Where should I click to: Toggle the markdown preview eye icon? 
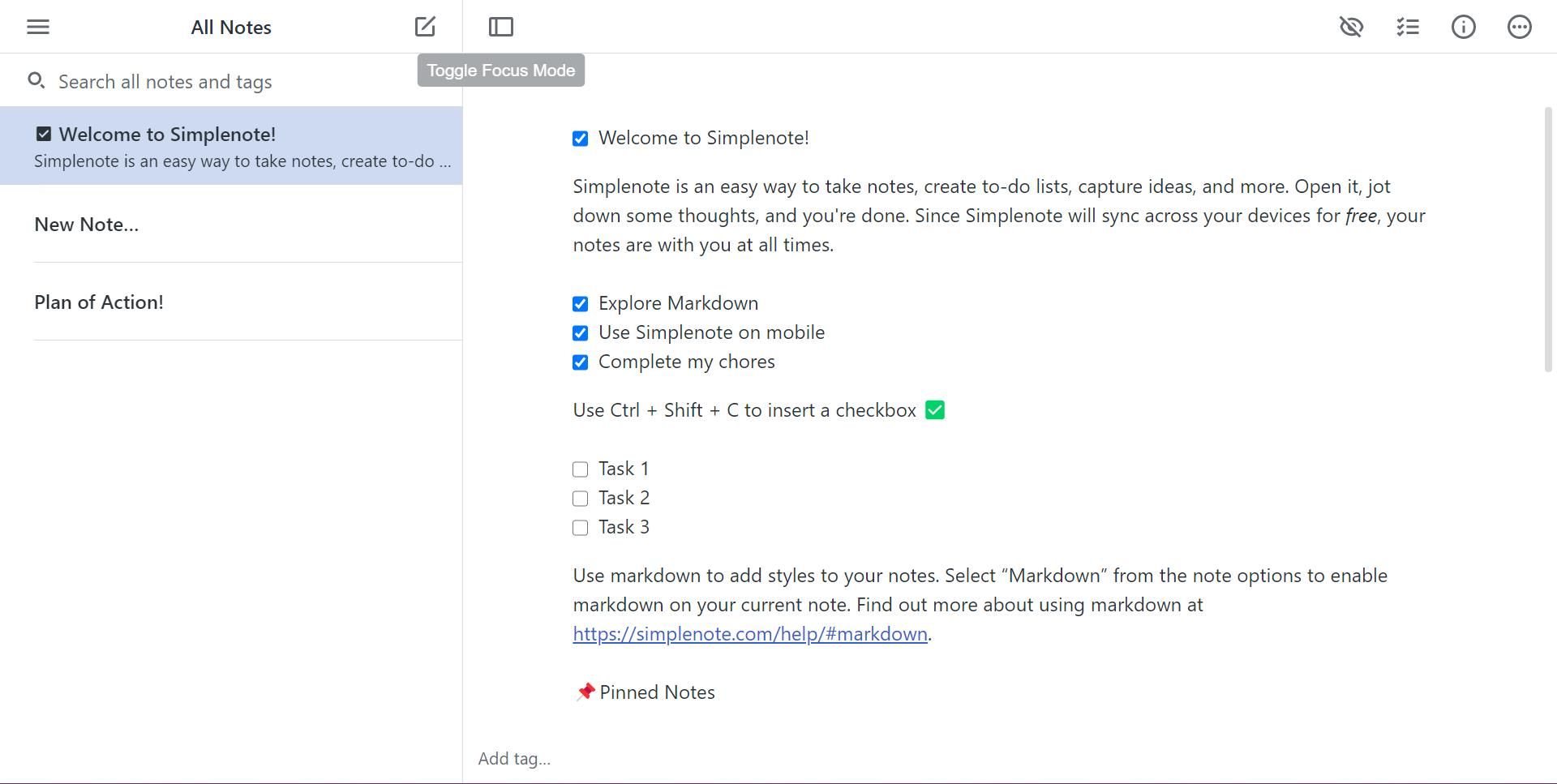point(1351,27)
